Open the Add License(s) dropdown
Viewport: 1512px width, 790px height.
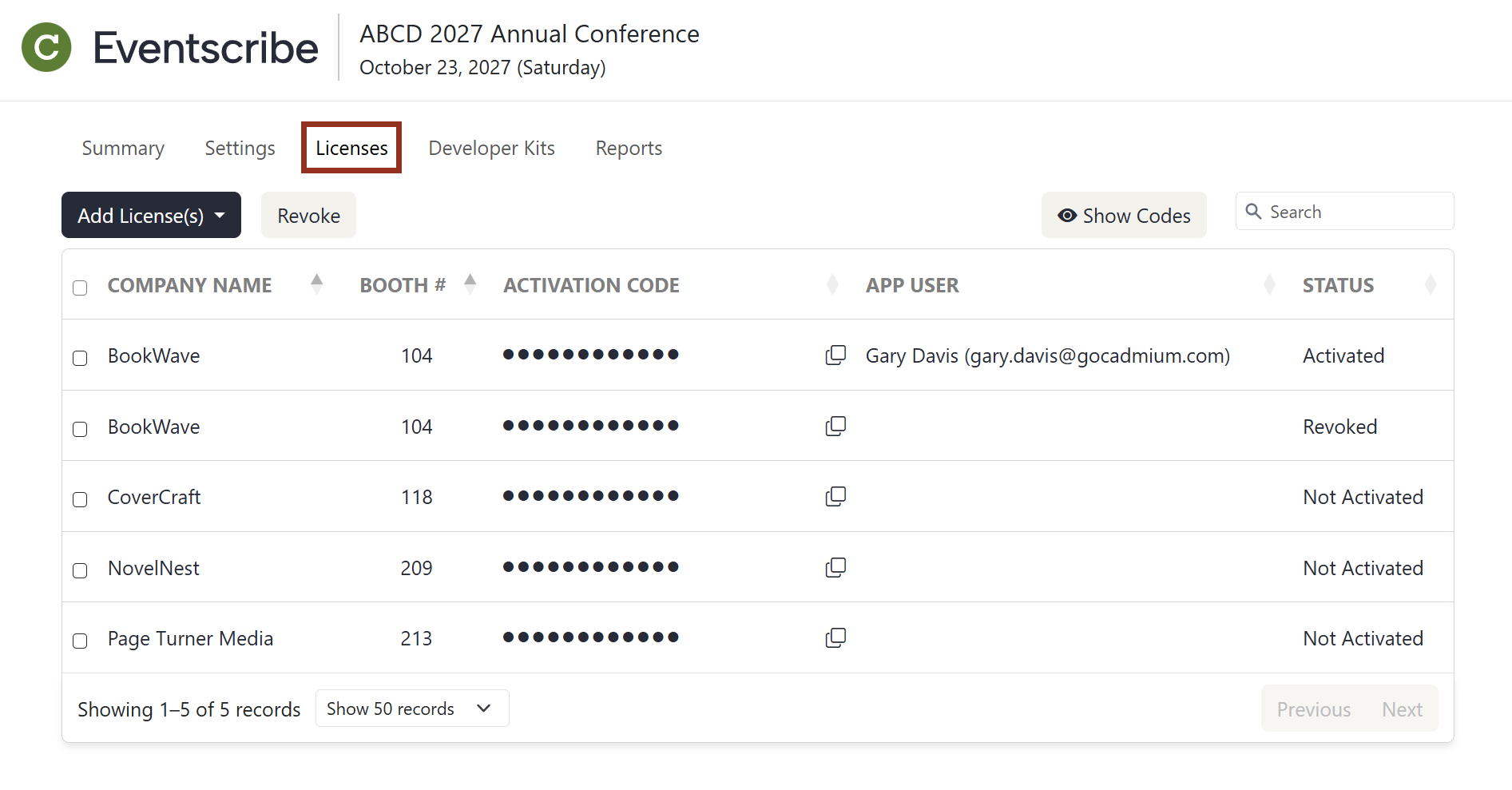click(x=151, y=215)
